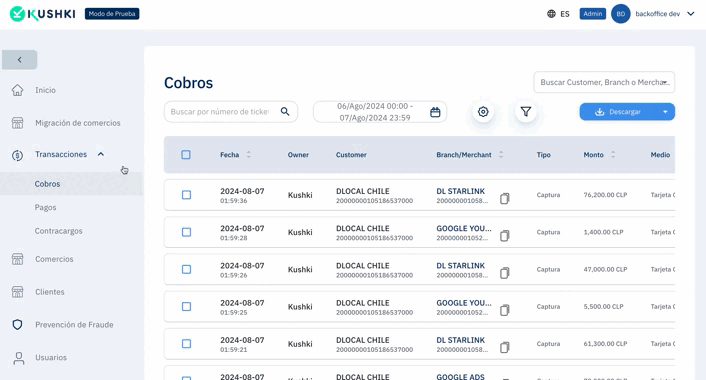Click the Migración de comercios store icon
The image size is (706, 380).
click(x=18, y=123)
